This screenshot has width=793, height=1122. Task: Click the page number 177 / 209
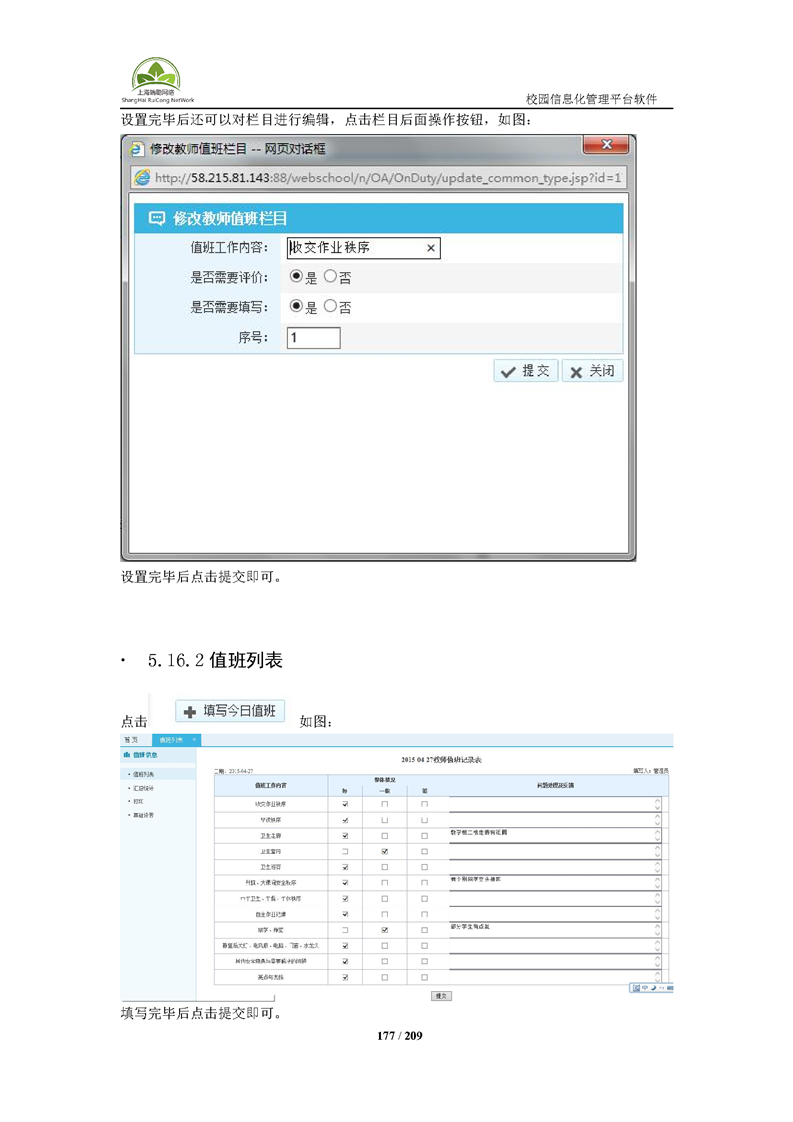(x=399, y=1035)
